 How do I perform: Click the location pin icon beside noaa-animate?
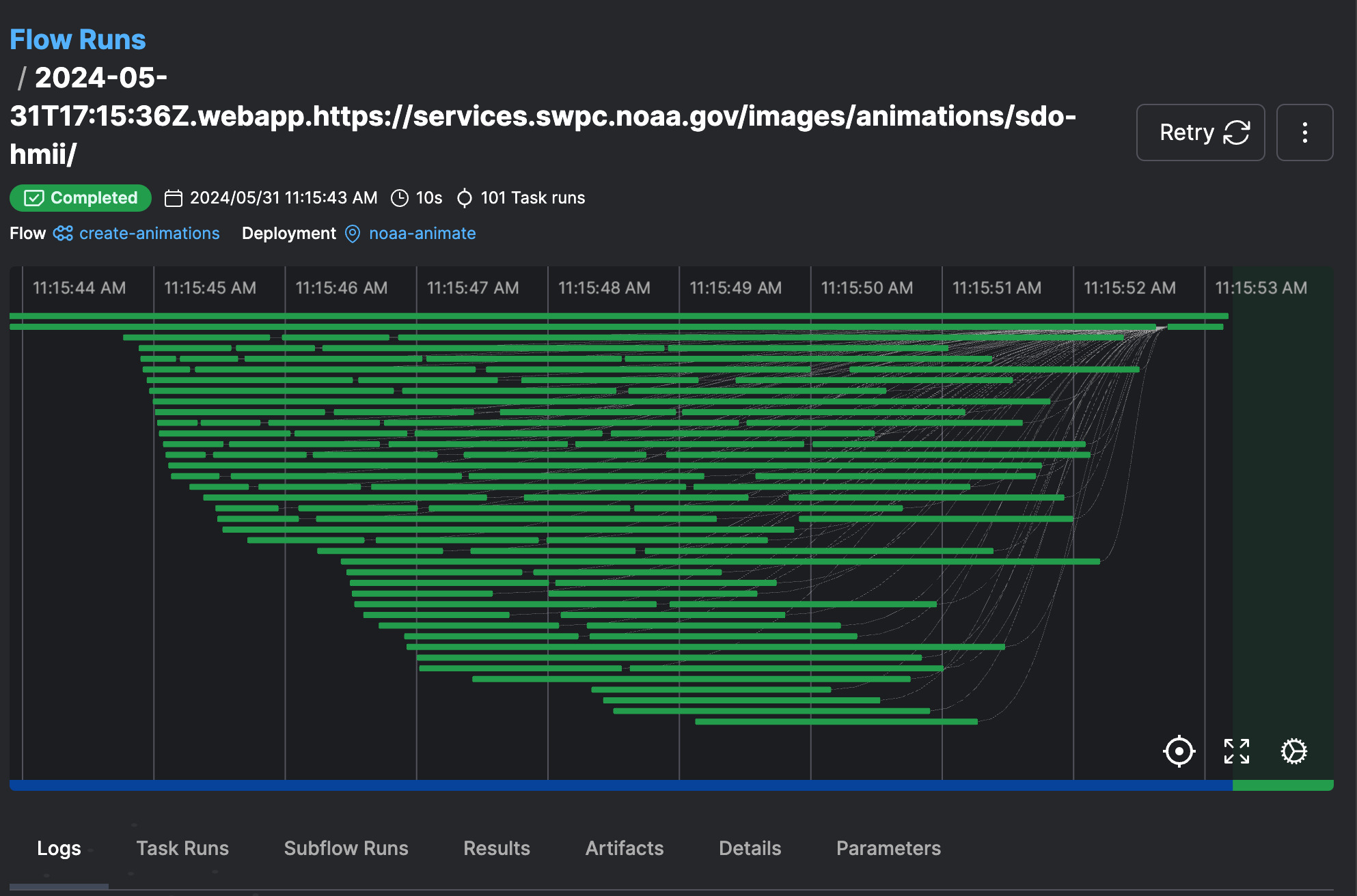353,234
